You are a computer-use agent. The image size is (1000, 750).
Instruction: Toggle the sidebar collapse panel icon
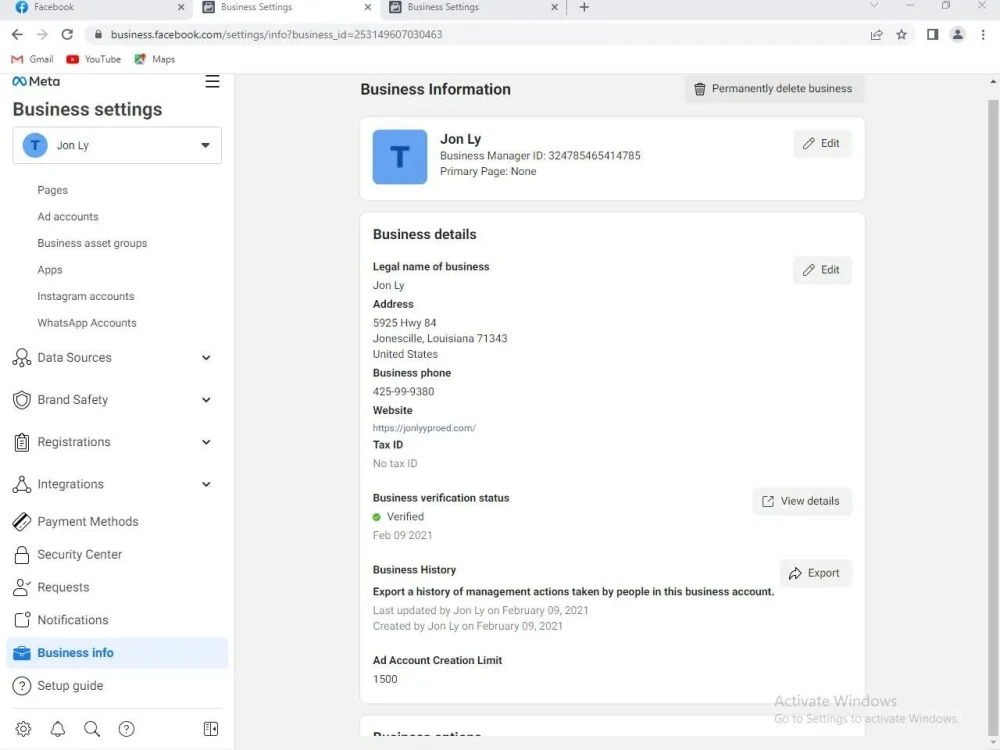point(210,729)
